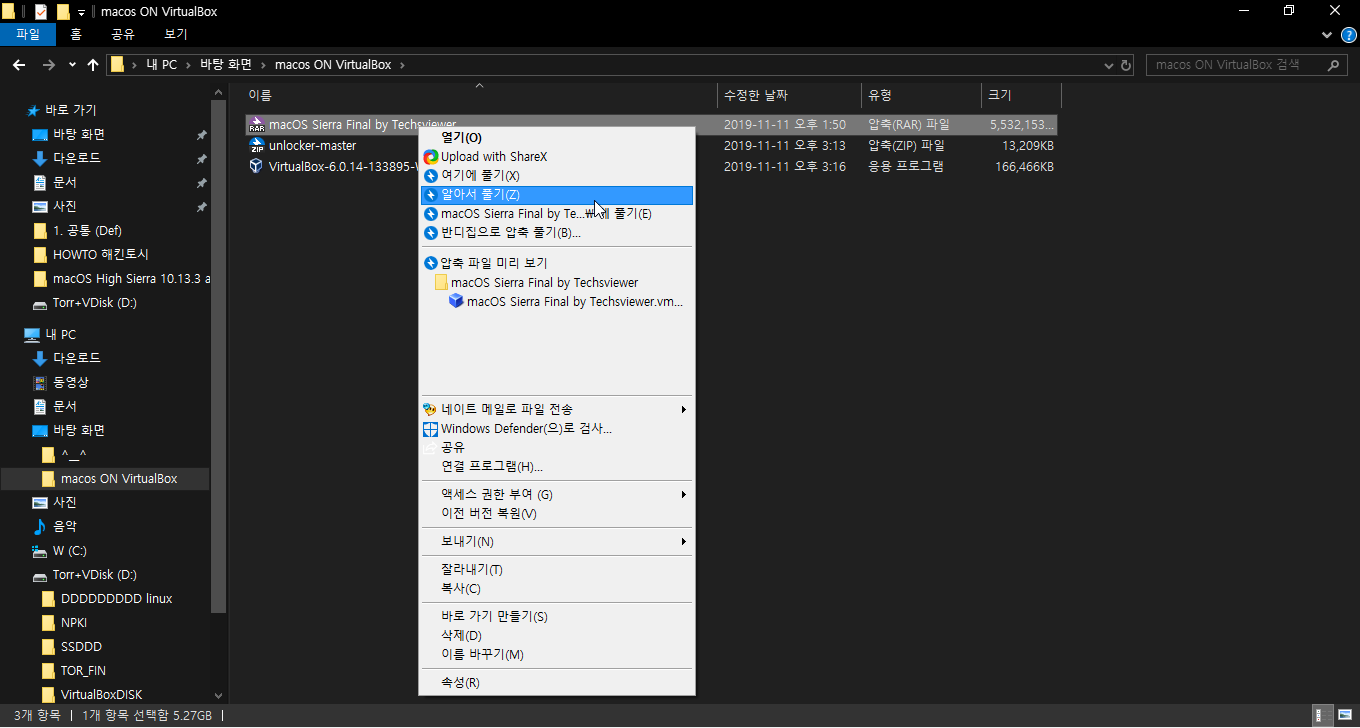Sort by the '크기' column header
1360x728 pixels.
pos(1021,95)
